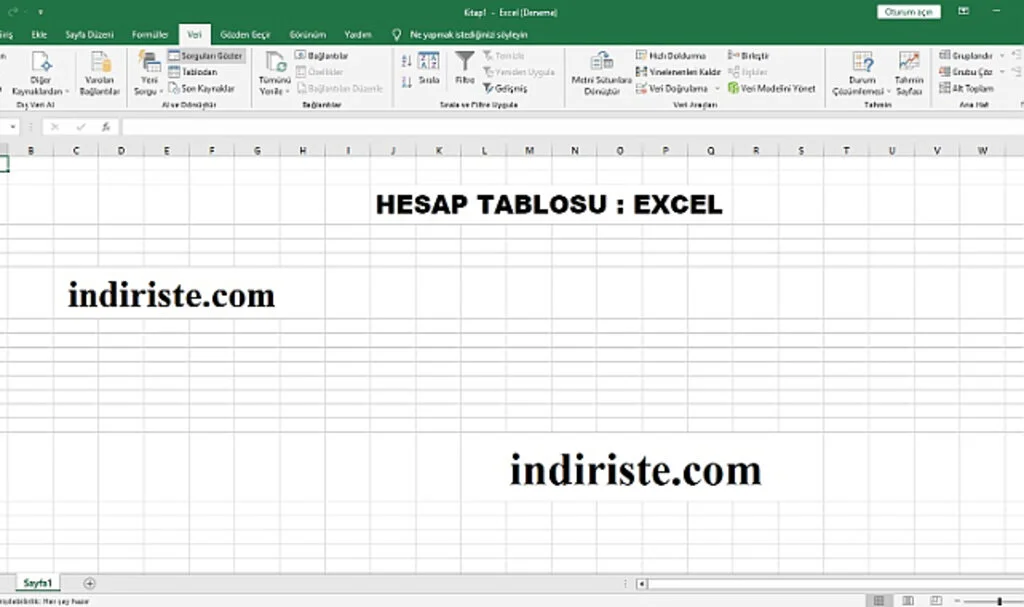Toggle the Sorguları Göster pane

pos(206,56)
